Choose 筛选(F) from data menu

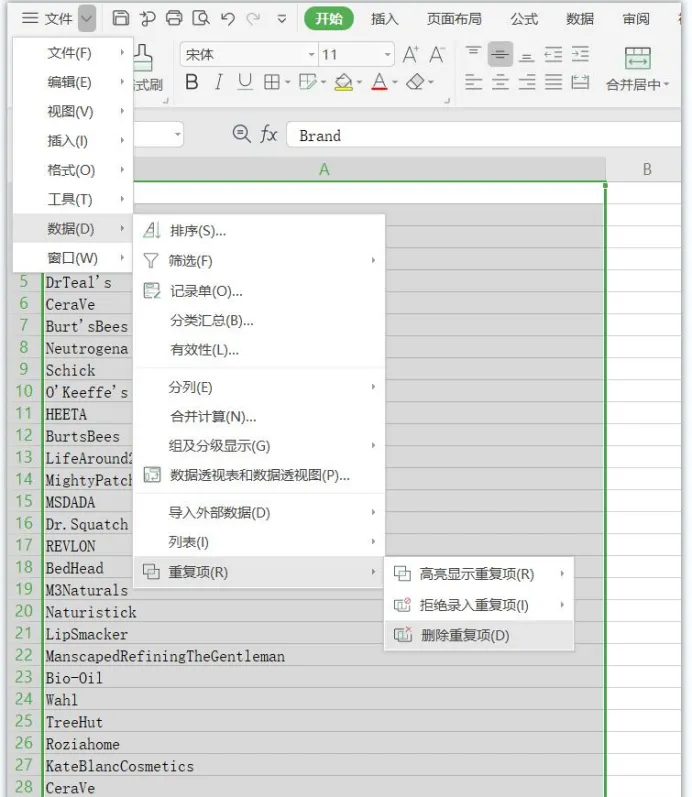coord(259,261)
